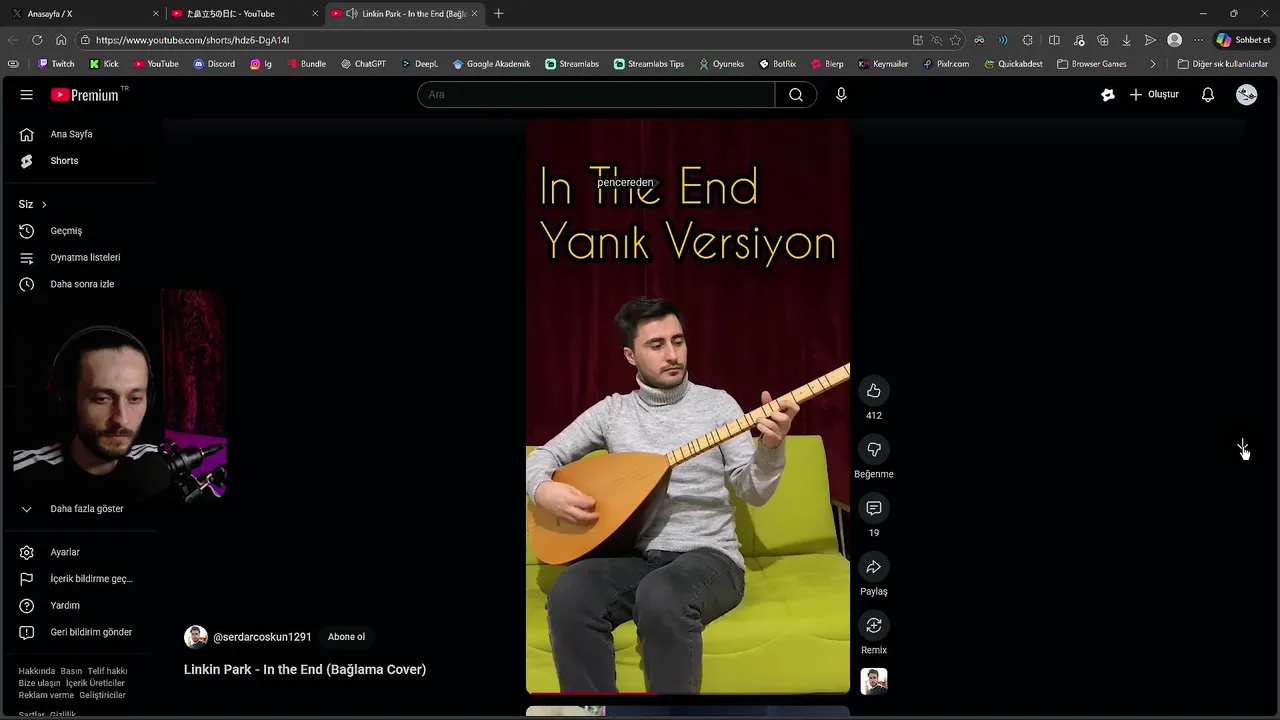Open the next short preview at bottom
The width and height of the screenshot is (1280, 720).
pos(688,712)
